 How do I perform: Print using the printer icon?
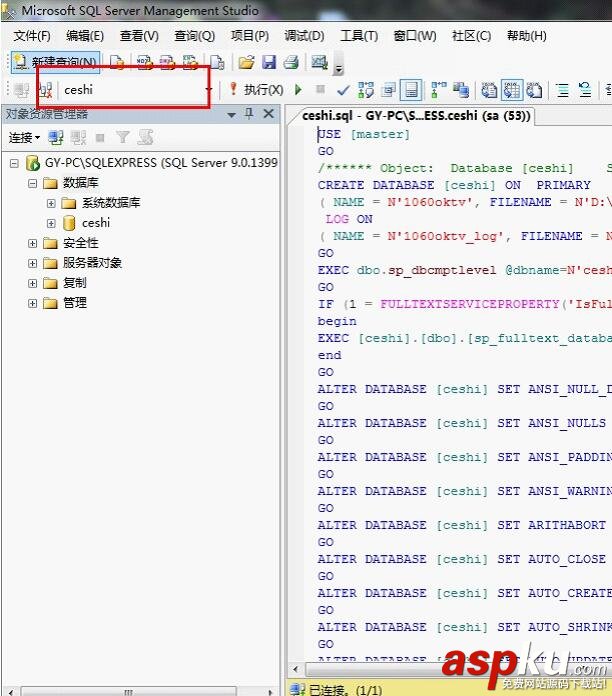(x=291, y=62)
